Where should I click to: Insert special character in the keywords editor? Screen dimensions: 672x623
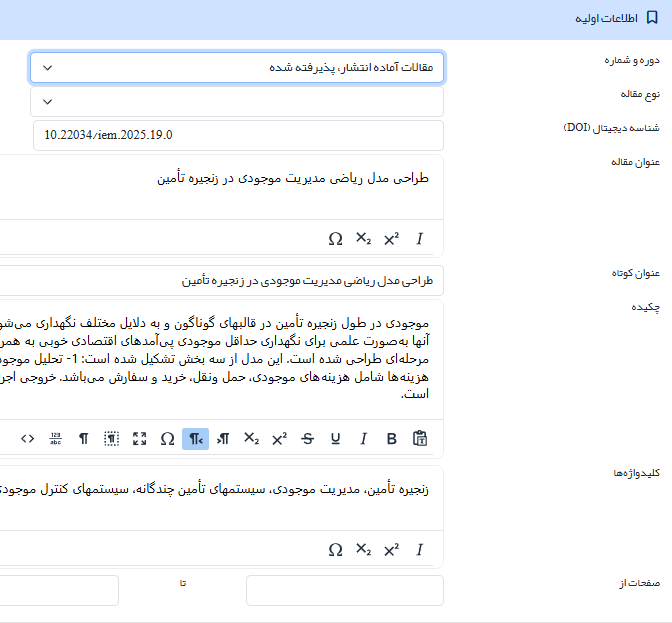pyautogui.click(x=335, y=549)
